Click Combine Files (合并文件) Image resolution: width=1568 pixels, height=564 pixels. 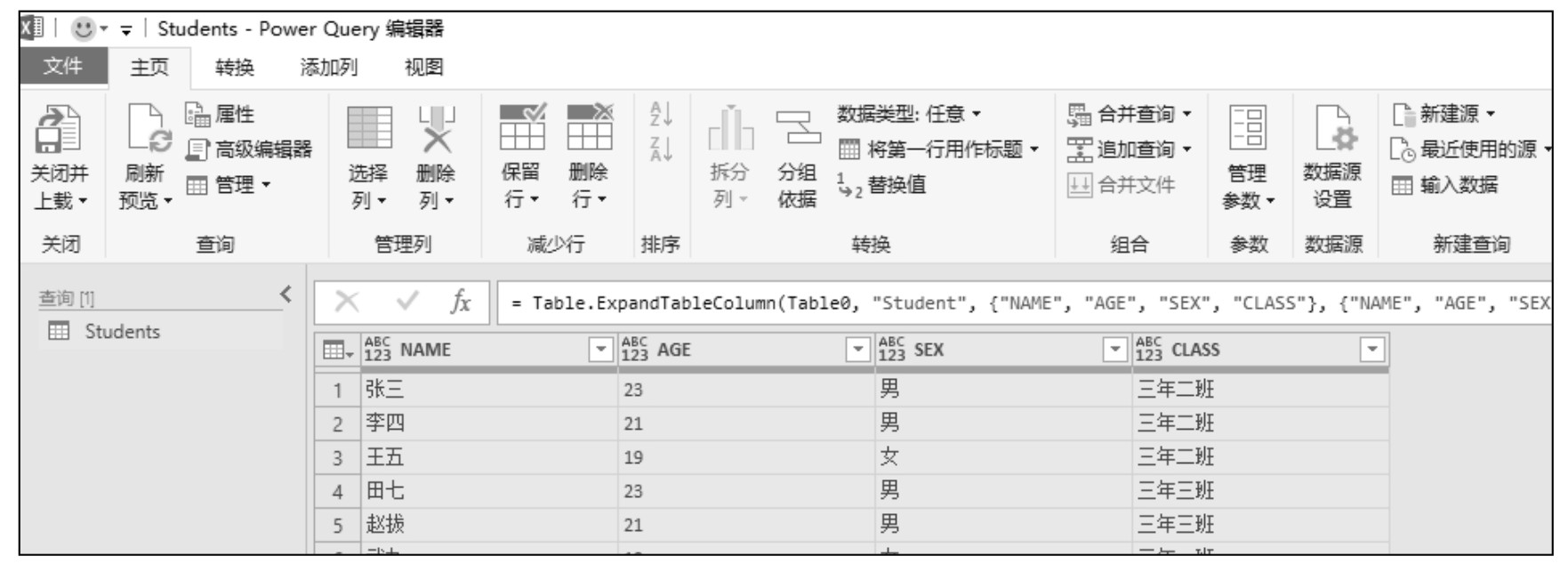1122,185
